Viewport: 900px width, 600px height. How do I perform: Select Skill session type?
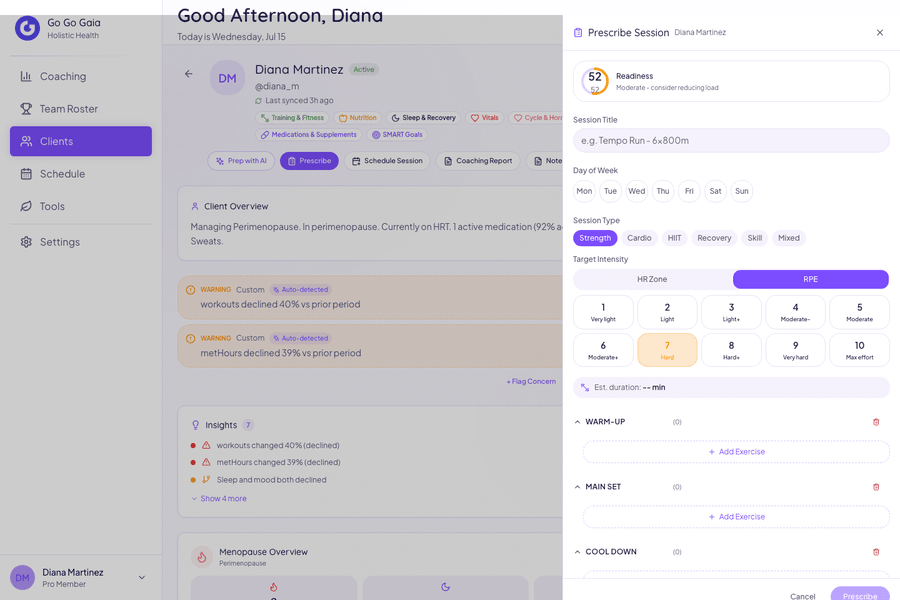pos(755,238)
